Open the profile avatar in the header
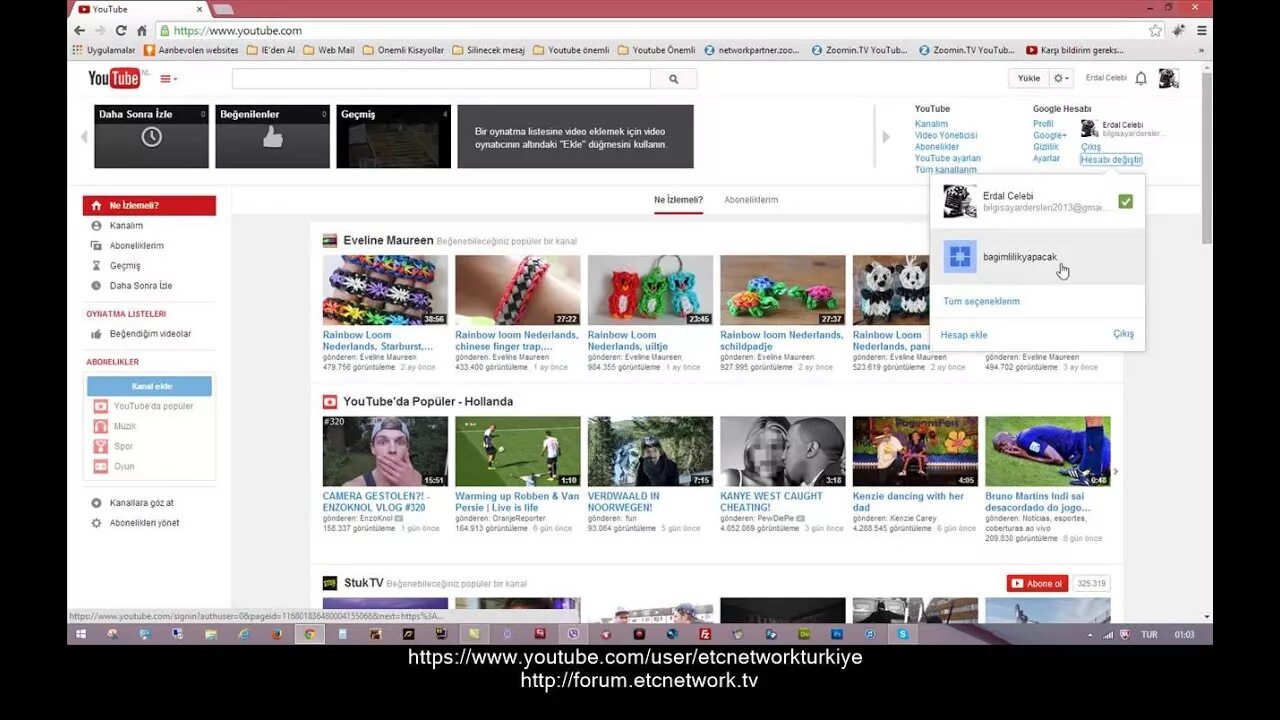 coord(1168,78)
